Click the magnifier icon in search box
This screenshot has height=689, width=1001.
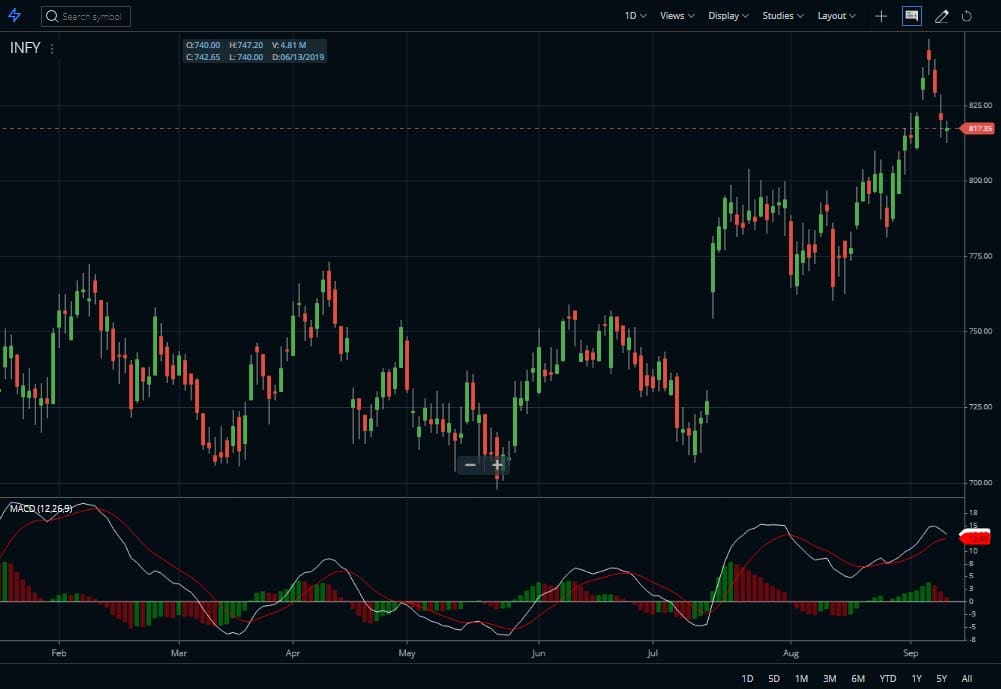52,16
